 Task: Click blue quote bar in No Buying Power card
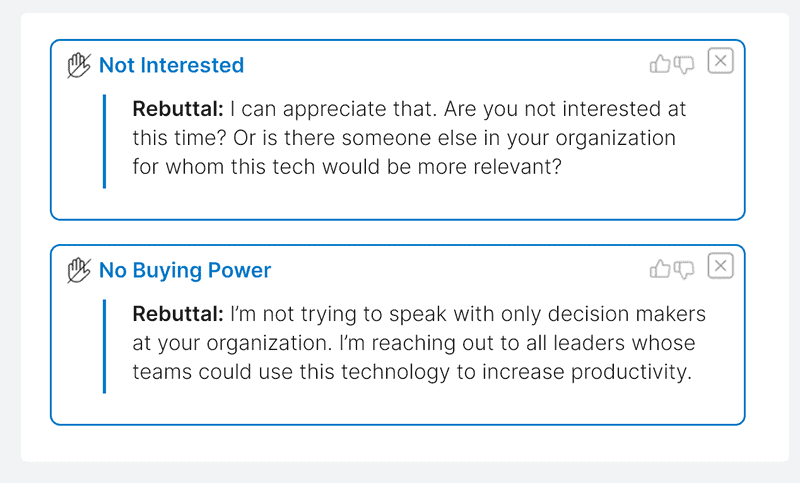click(x=105, y=346)
